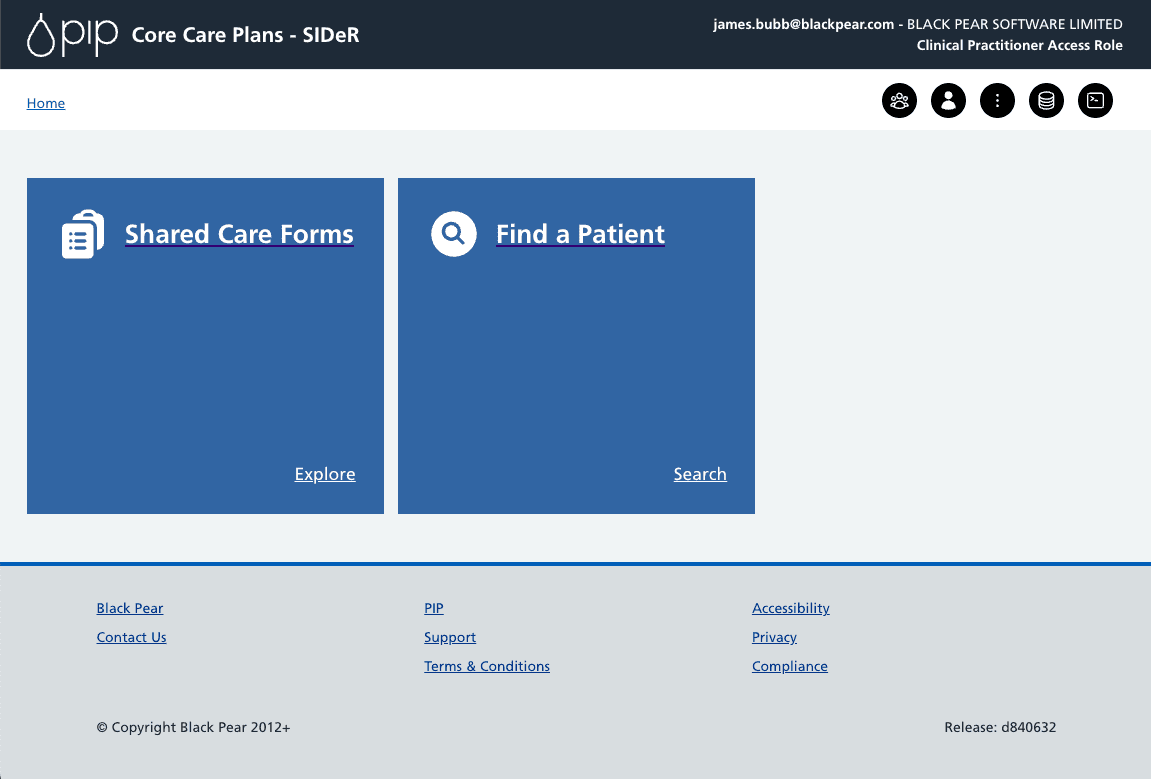Viewport: 1151px width, 779px height.
Task: Click the PIP link in the footer
Action: coord(433,608)
